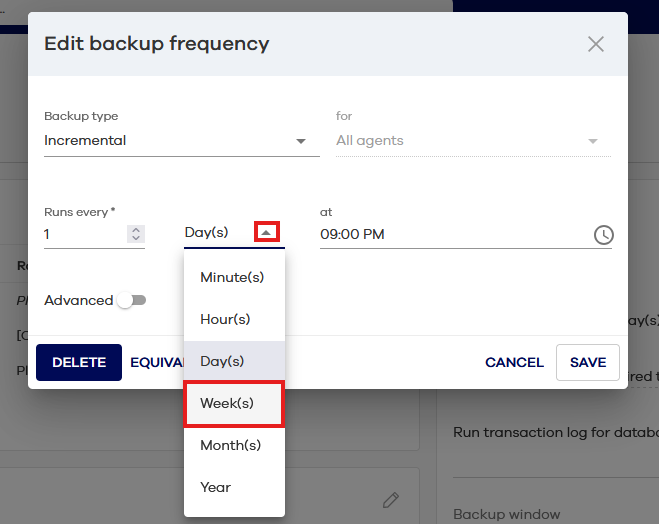Screen dimensions: 659x524
Task: Choose Month(s) frequency unit
Action: point(230,445)
